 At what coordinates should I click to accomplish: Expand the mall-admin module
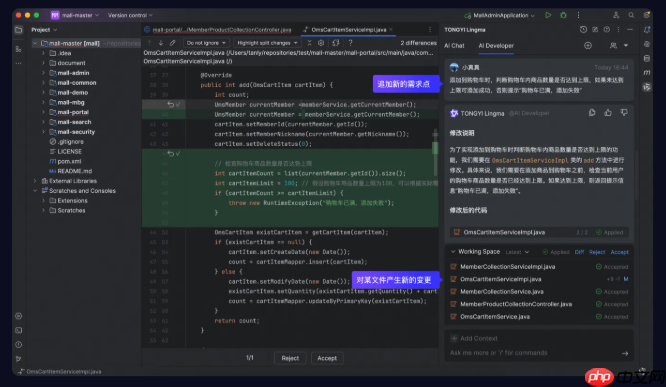[x=43, y=73]
